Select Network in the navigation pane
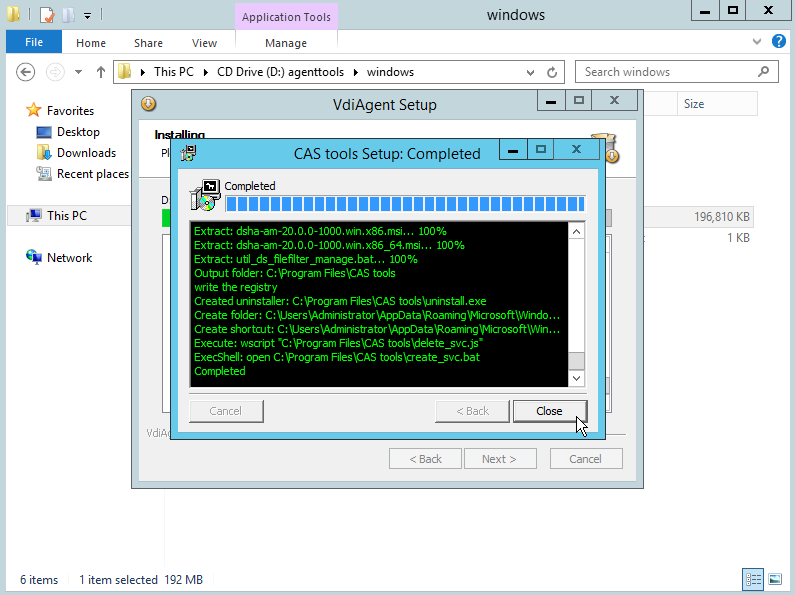795x595 pixels. click(x=69, y=257)
